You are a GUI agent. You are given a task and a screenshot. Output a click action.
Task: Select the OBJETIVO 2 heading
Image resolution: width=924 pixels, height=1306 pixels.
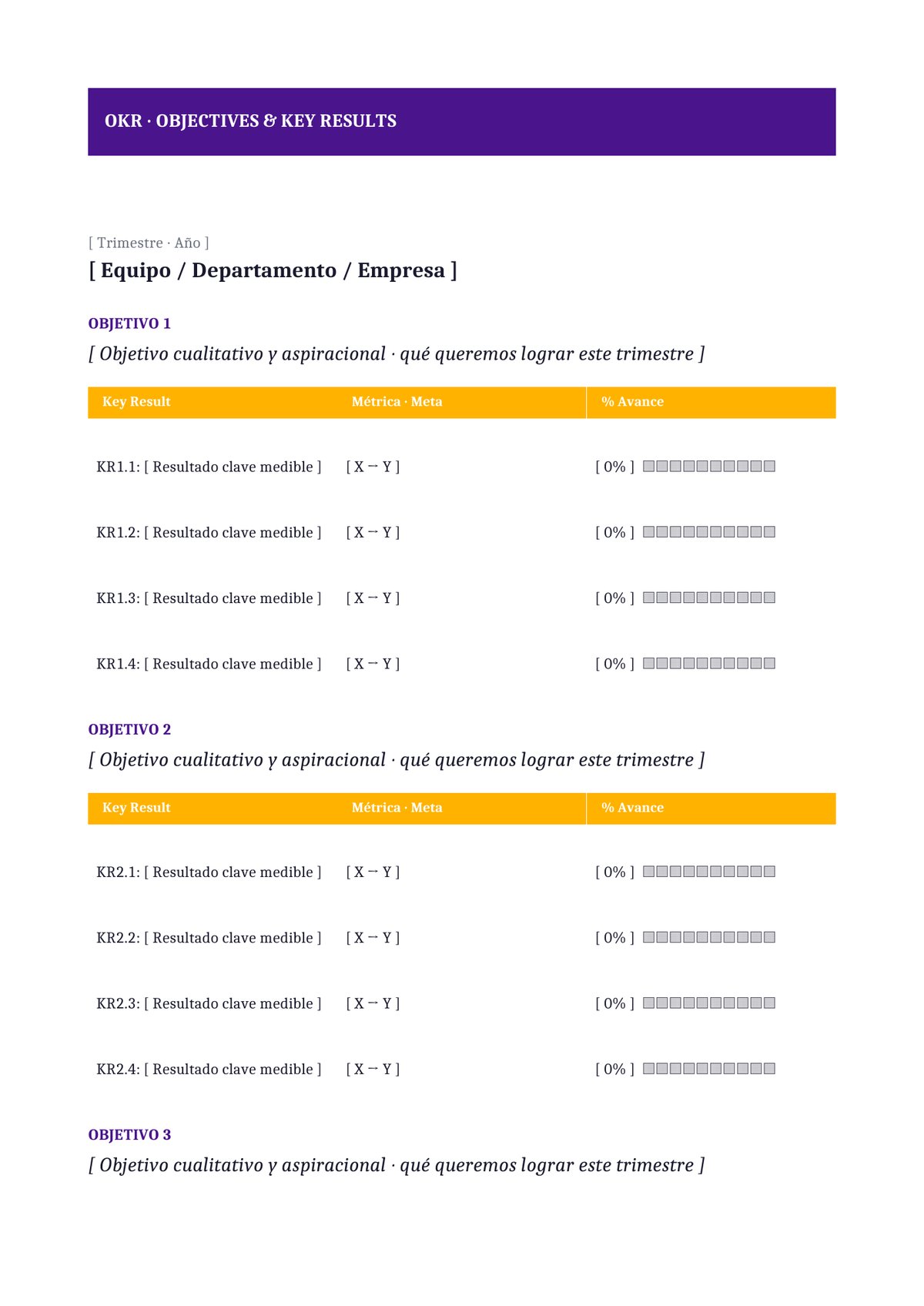(129, 729)
